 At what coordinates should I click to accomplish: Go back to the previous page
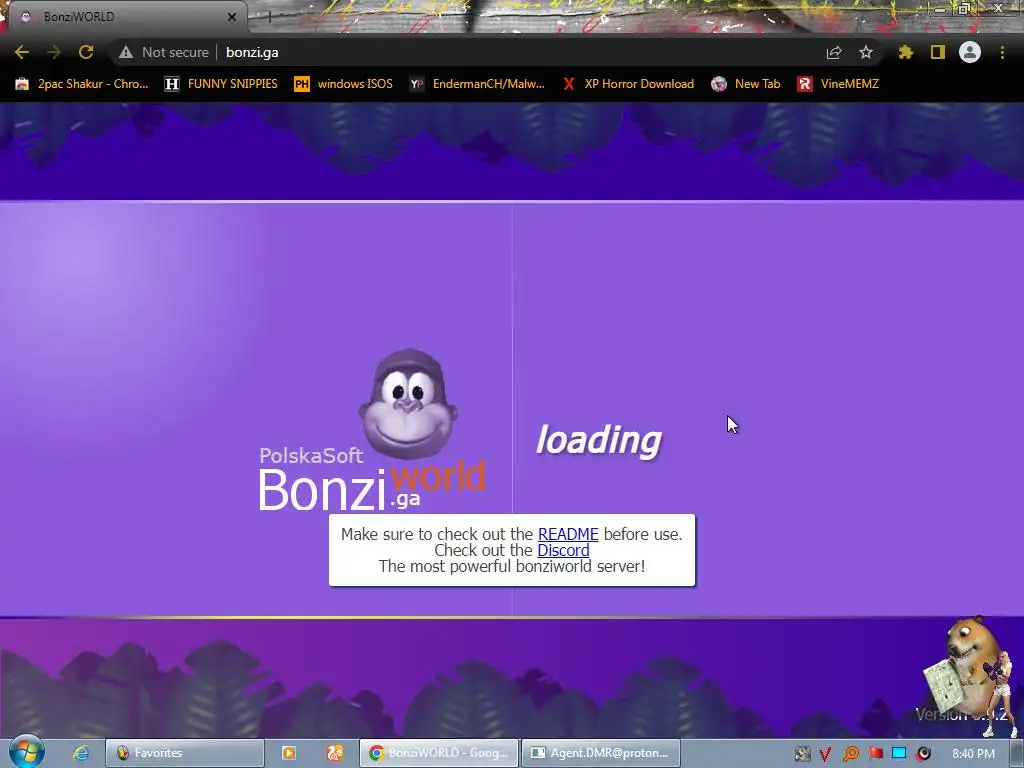click(22, 52)
